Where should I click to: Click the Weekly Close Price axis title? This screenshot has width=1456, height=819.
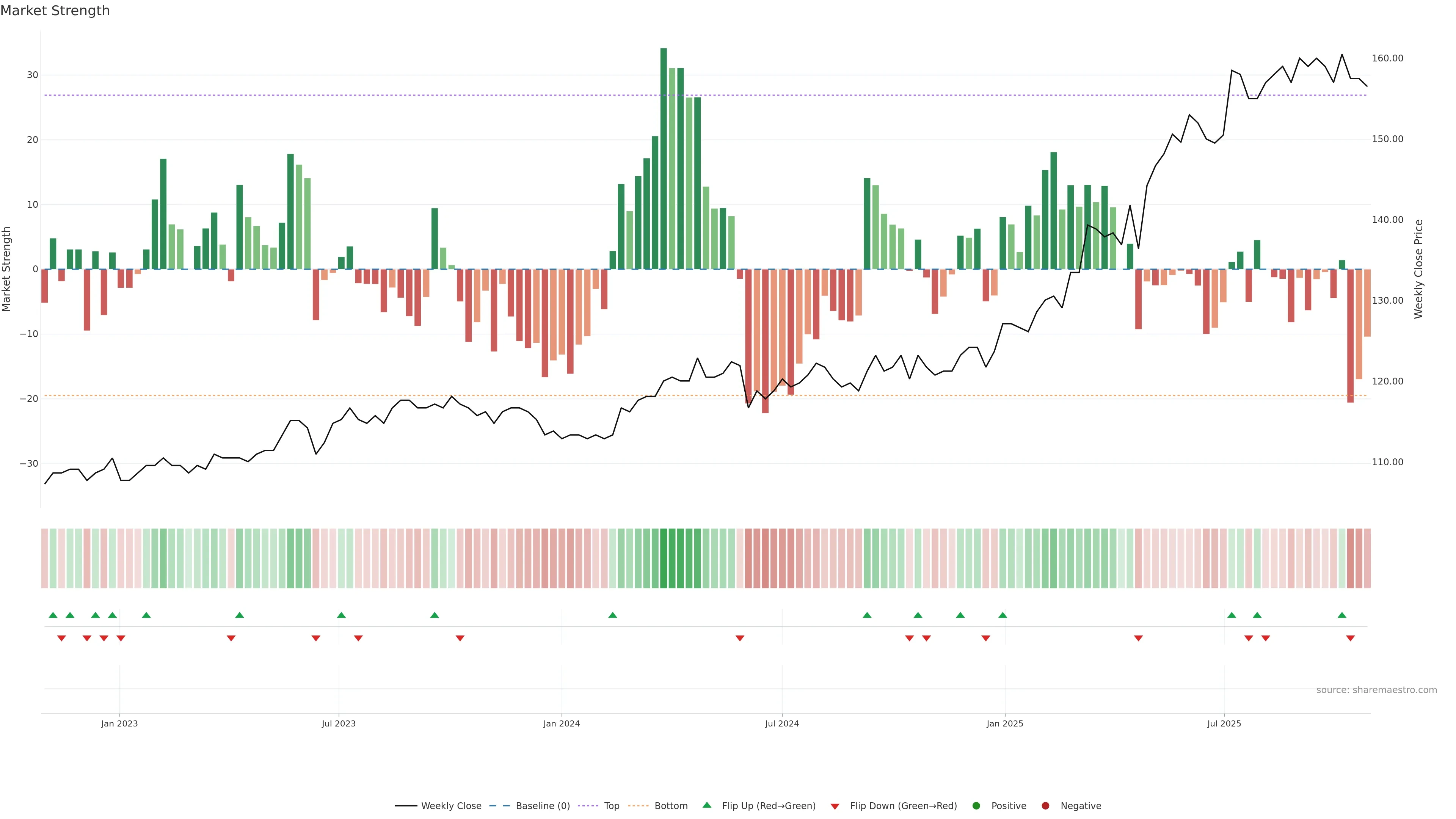(1418, 269)
